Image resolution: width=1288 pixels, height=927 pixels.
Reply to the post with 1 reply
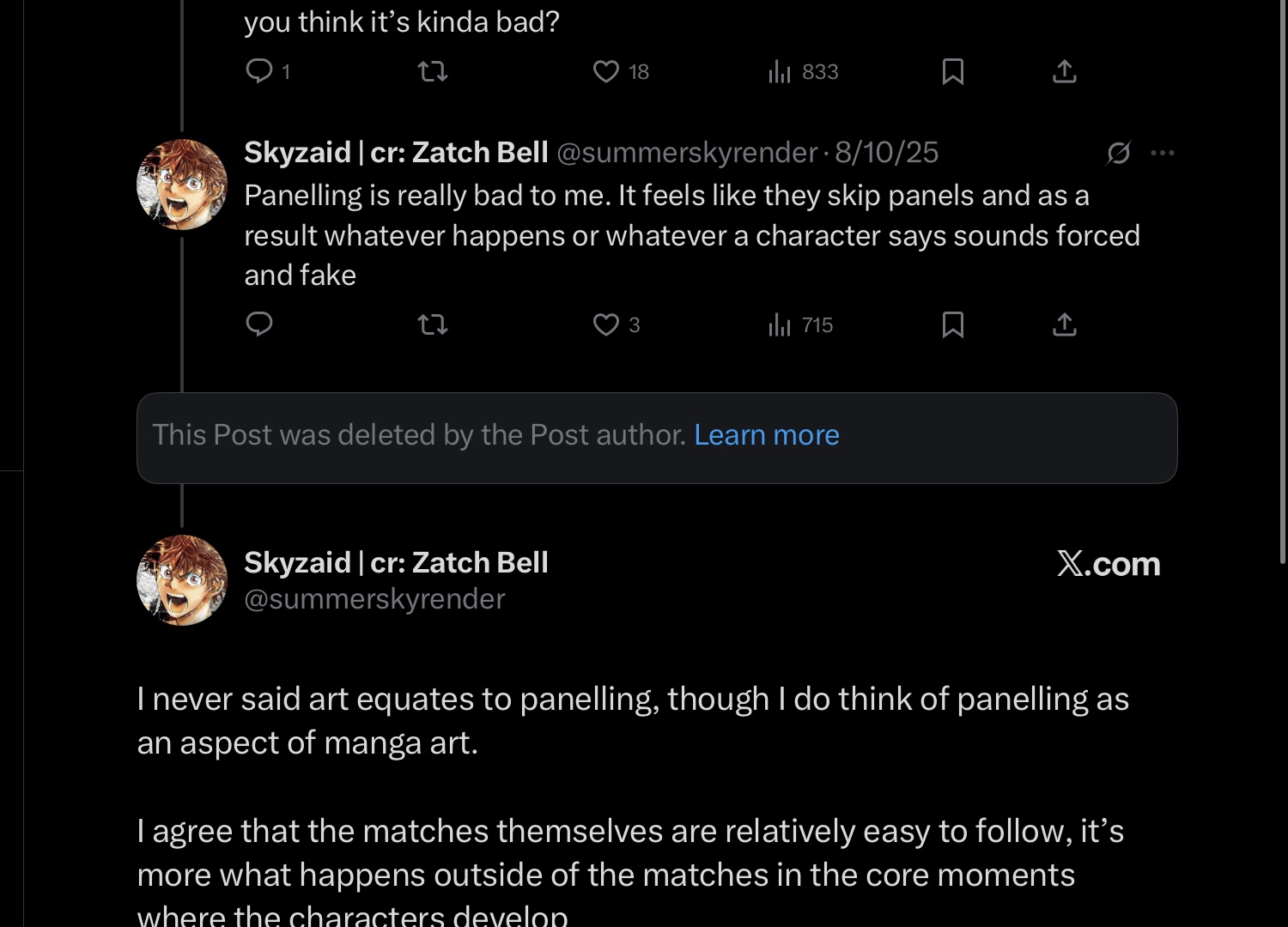259,71
